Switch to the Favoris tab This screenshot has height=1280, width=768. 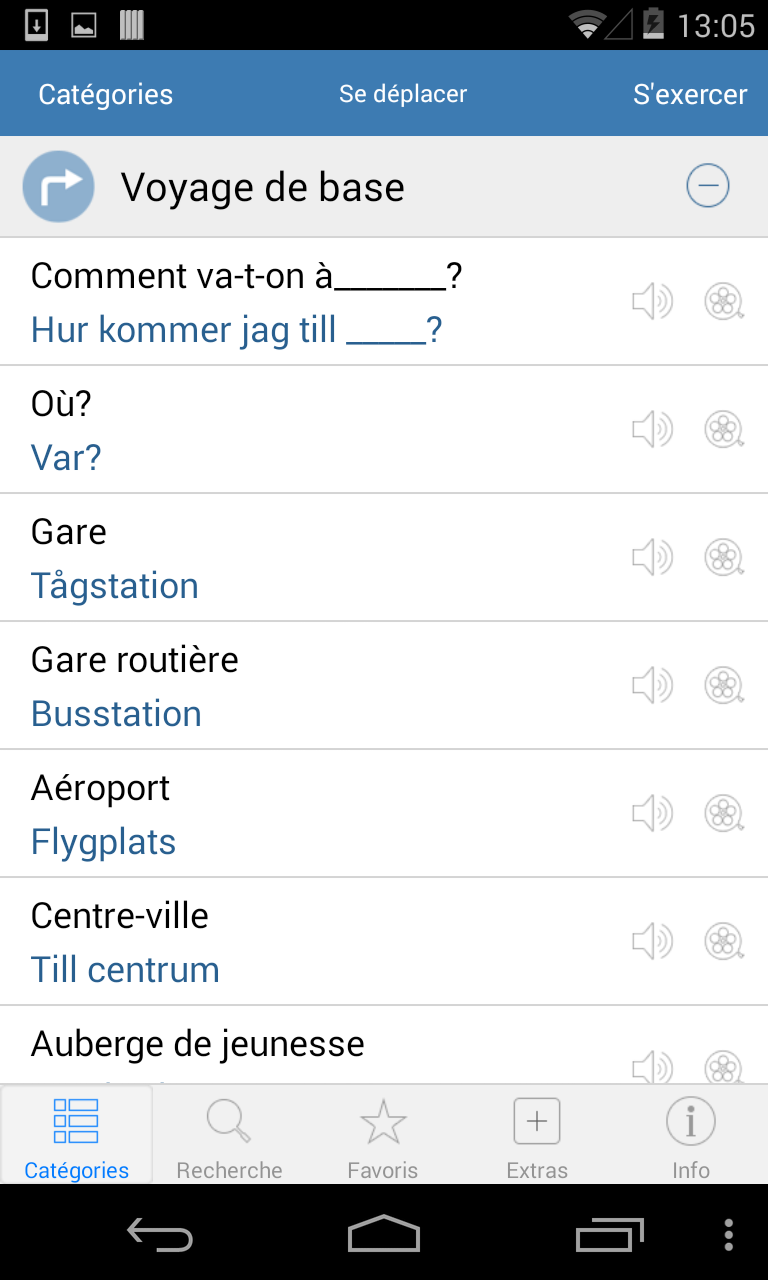383,1136
